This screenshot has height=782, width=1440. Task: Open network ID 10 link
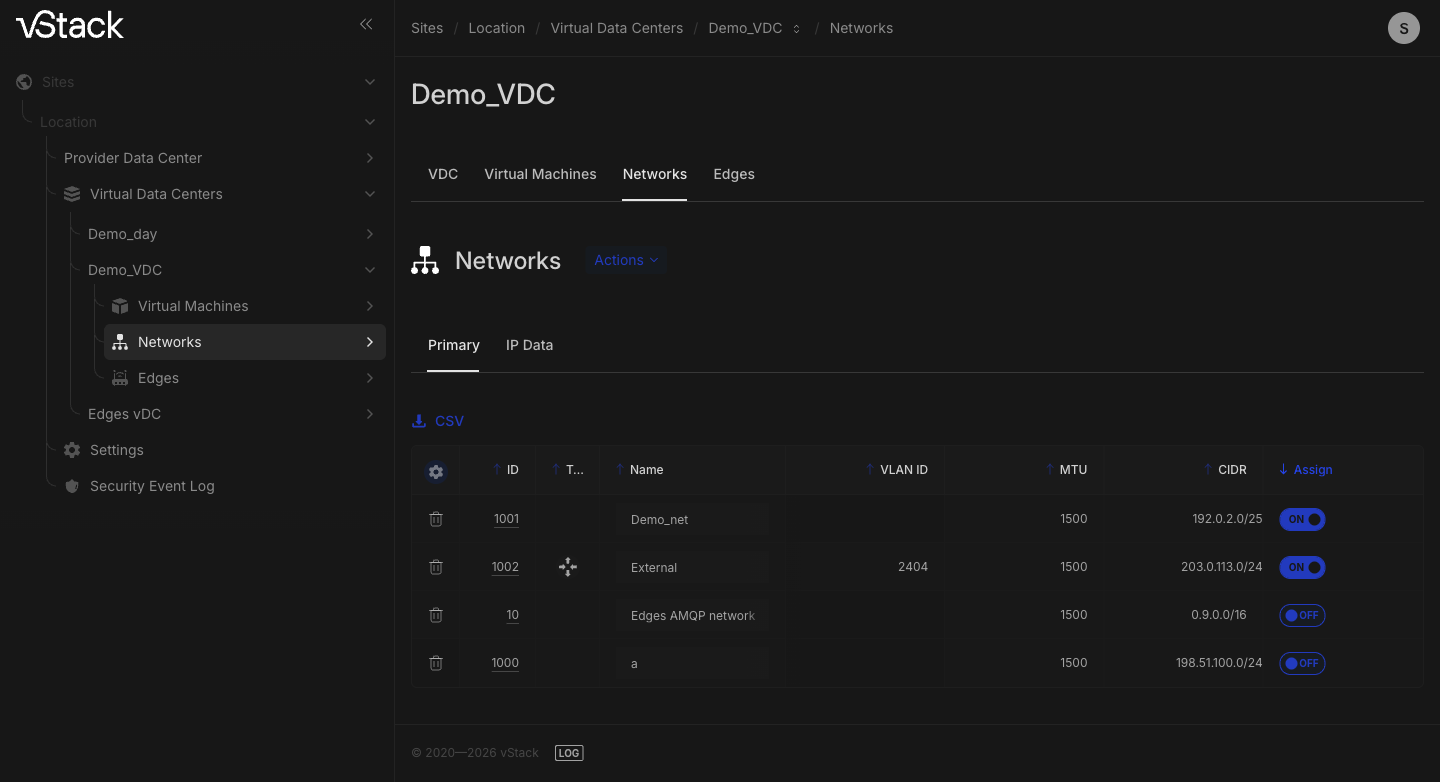512,615
